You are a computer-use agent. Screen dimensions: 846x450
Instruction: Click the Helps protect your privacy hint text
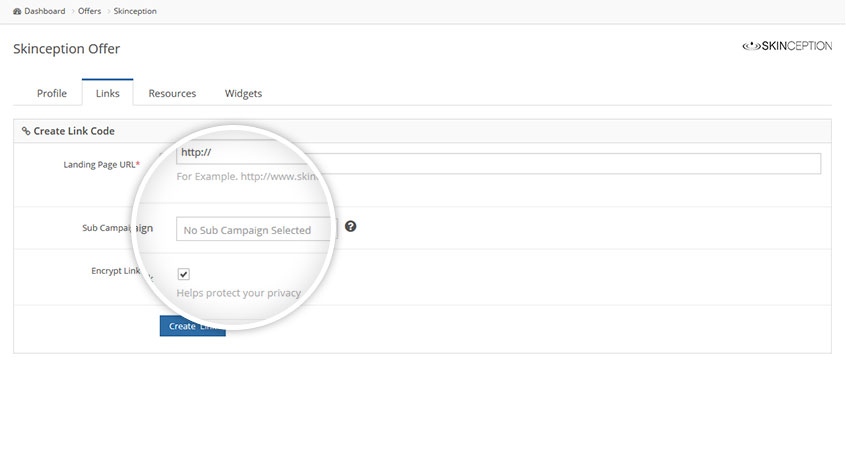238,293
